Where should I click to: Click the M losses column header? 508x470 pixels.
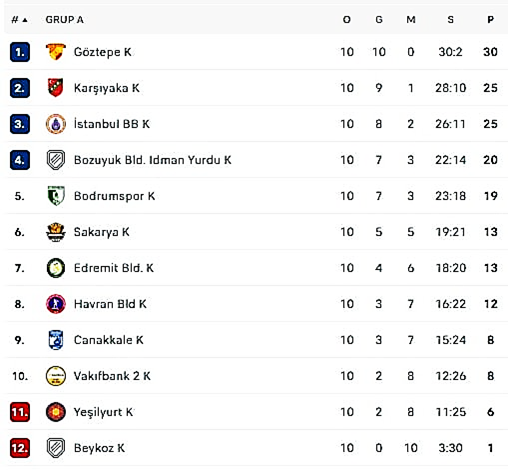[411, 20]
